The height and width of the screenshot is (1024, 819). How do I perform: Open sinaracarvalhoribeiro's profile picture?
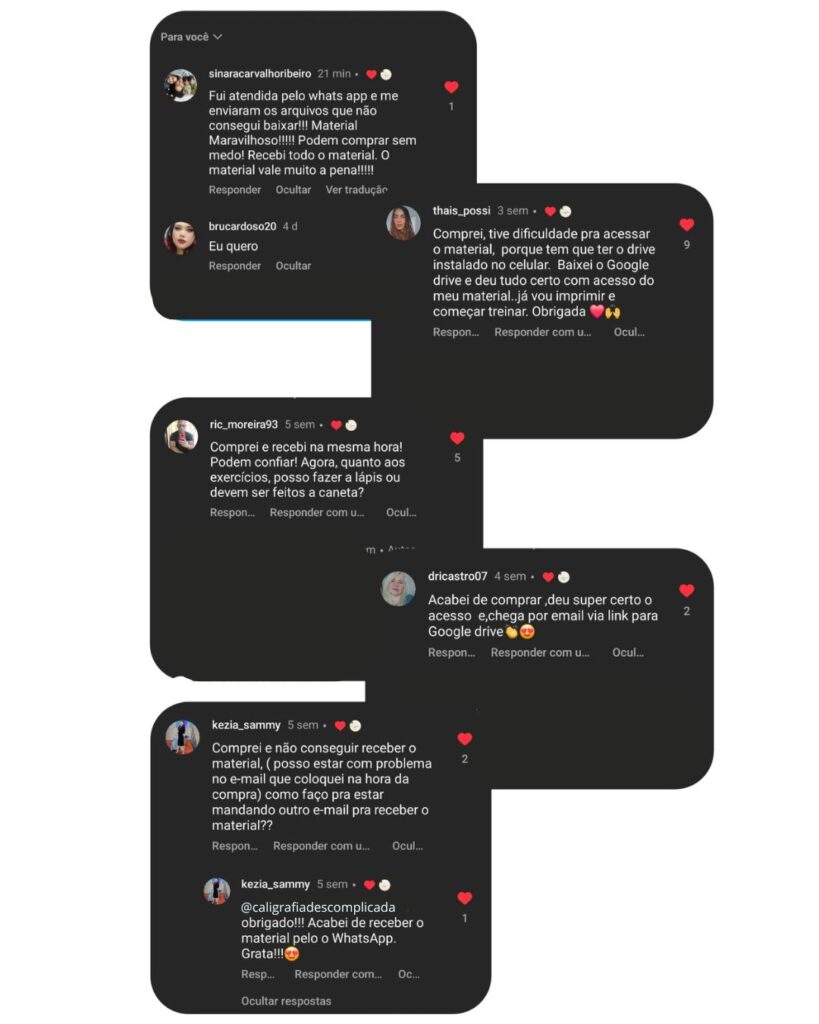click(x=180, y=85)
